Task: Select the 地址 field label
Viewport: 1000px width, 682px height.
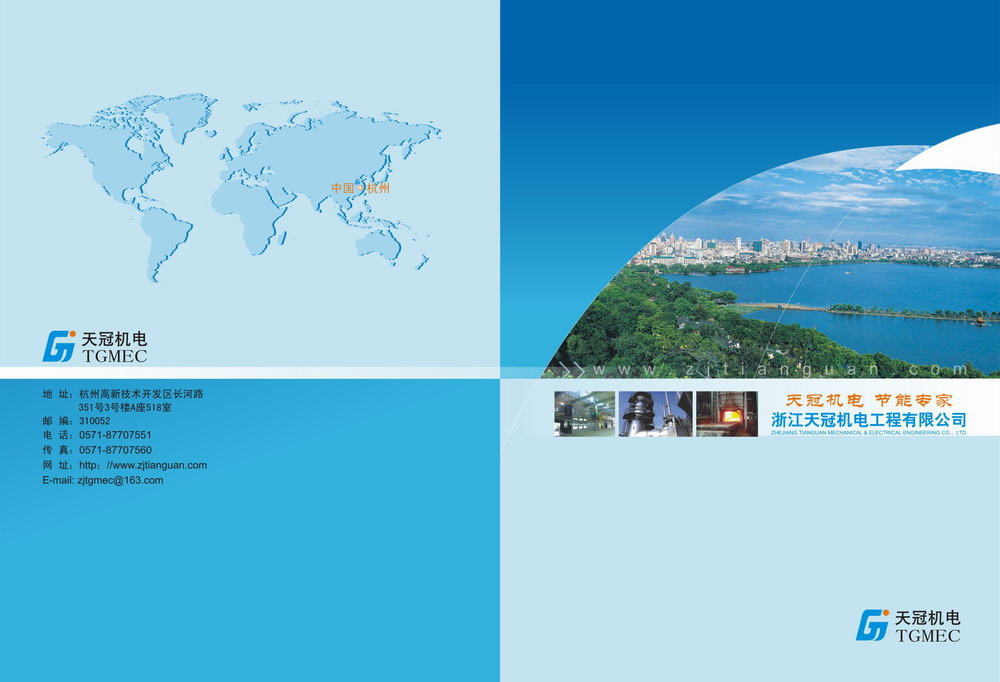Action: pyautogui.click(x=57, y=394)
